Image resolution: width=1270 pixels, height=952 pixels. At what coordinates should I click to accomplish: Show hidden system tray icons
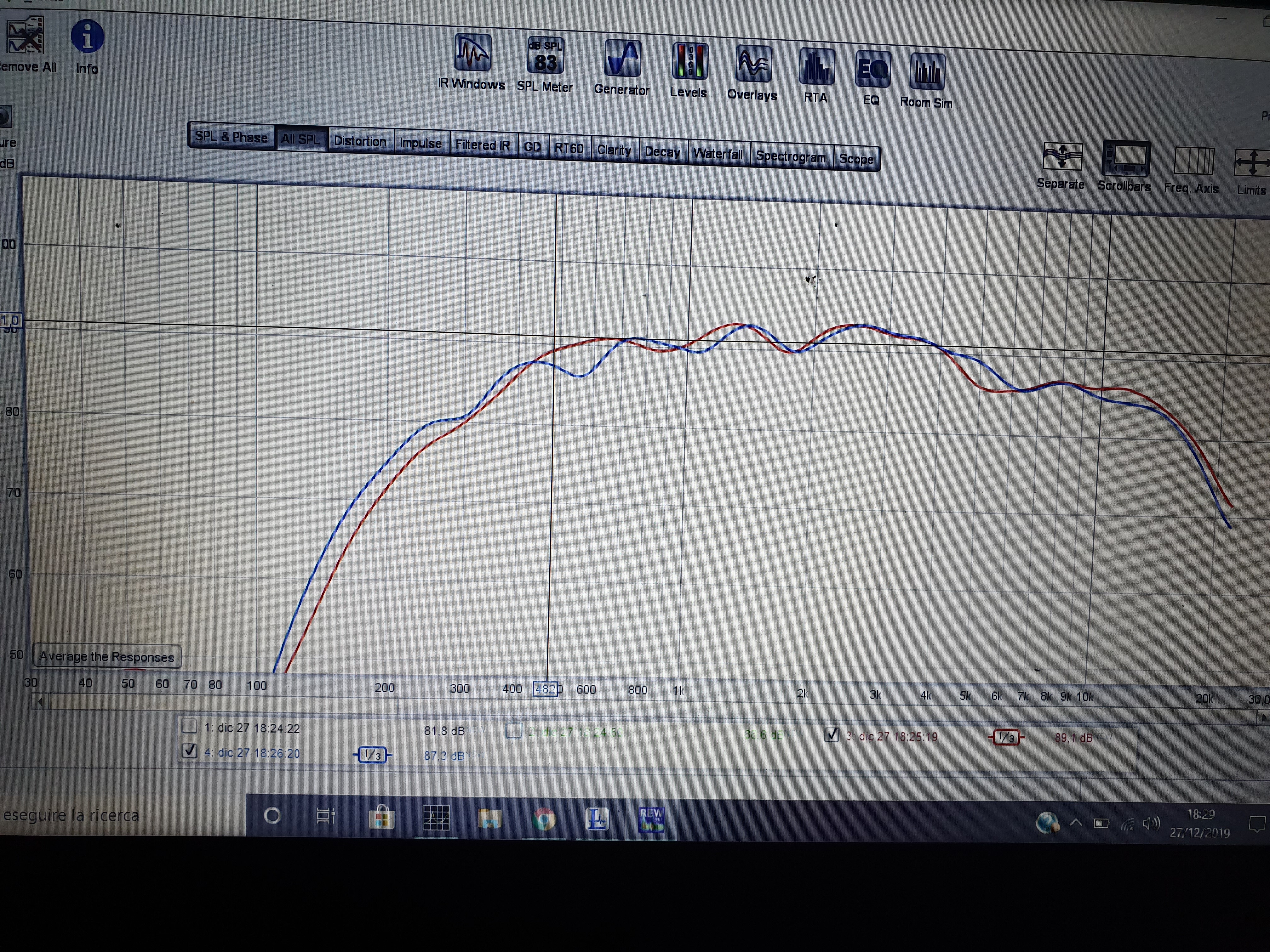1075,823
